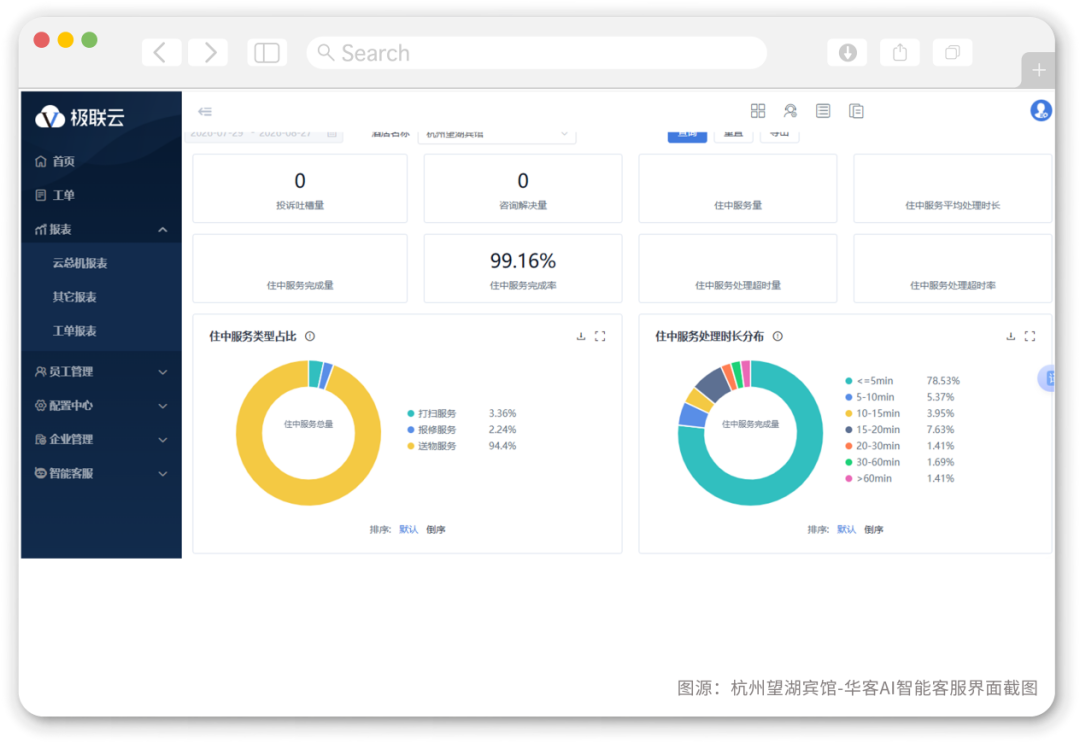Select 倒序 sort under service type chart
The height and width of the screenshot is (743, 1080).
pos(435,530)
